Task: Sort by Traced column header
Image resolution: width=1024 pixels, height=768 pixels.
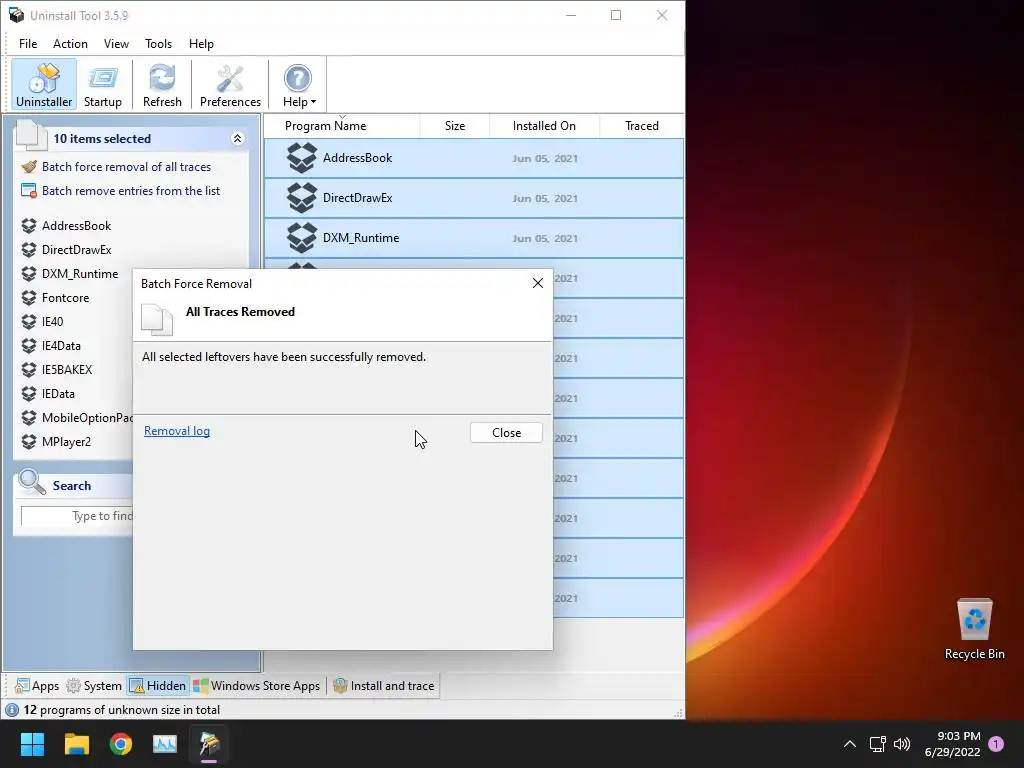Action: point(641,126)
